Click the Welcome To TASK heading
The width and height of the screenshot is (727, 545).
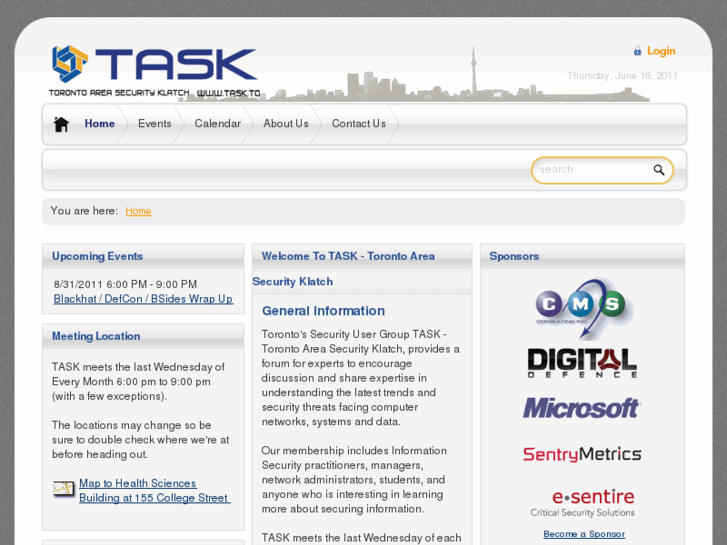(344, 269)
